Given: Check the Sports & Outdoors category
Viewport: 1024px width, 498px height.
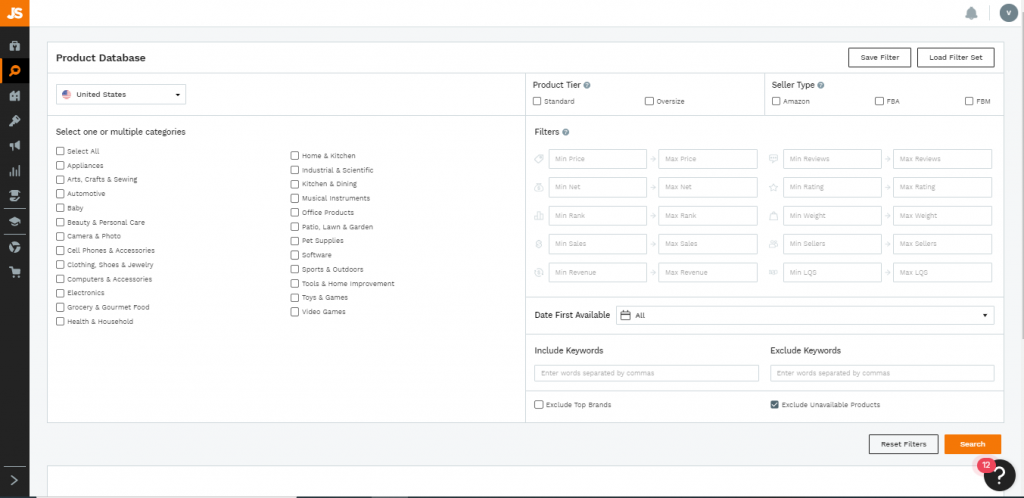Looking at the screenshot, I should [x=295, y=270].
